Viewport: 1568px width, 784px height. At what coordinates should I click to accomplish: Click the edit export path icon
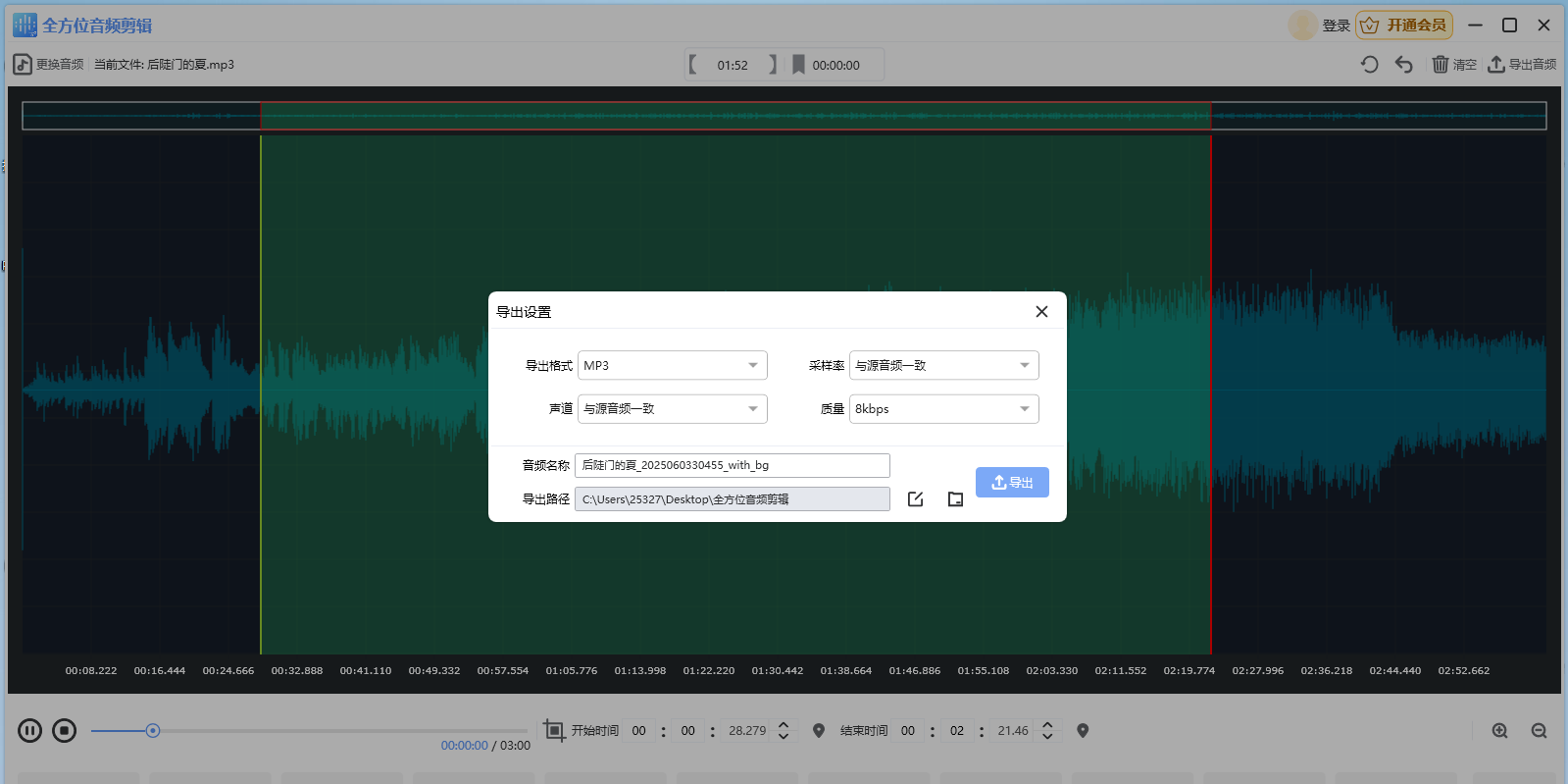click(916, 499)
